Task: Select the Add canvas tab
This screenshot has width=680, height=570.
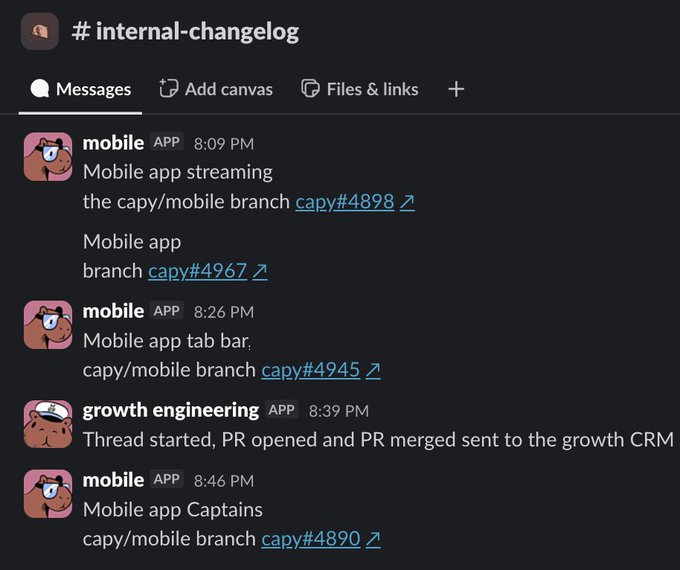Action: pyautogui.click(x=216, y=89)
